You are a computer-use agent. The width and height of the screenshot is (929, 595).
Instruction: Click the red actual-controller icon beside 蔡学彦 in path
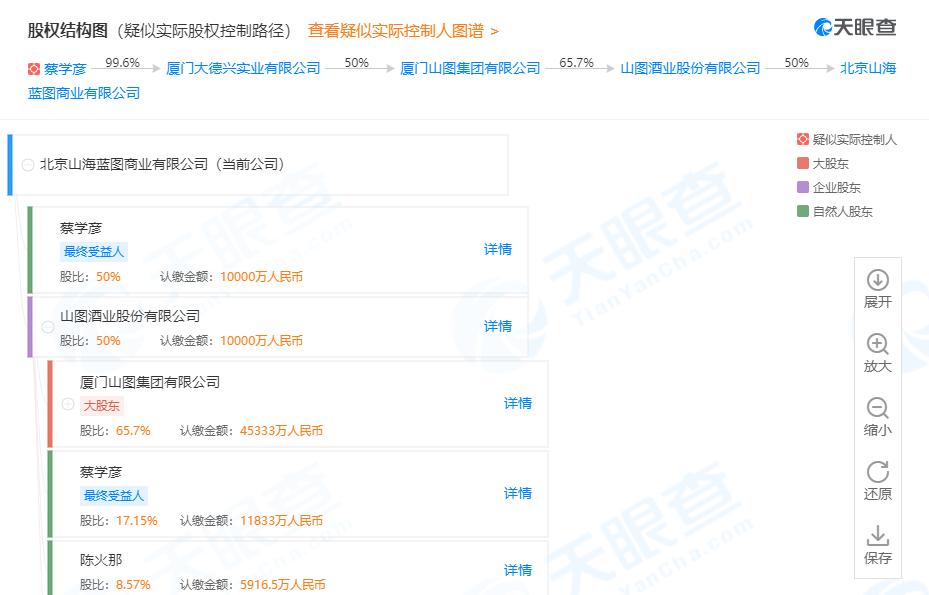tap(34, 69)
